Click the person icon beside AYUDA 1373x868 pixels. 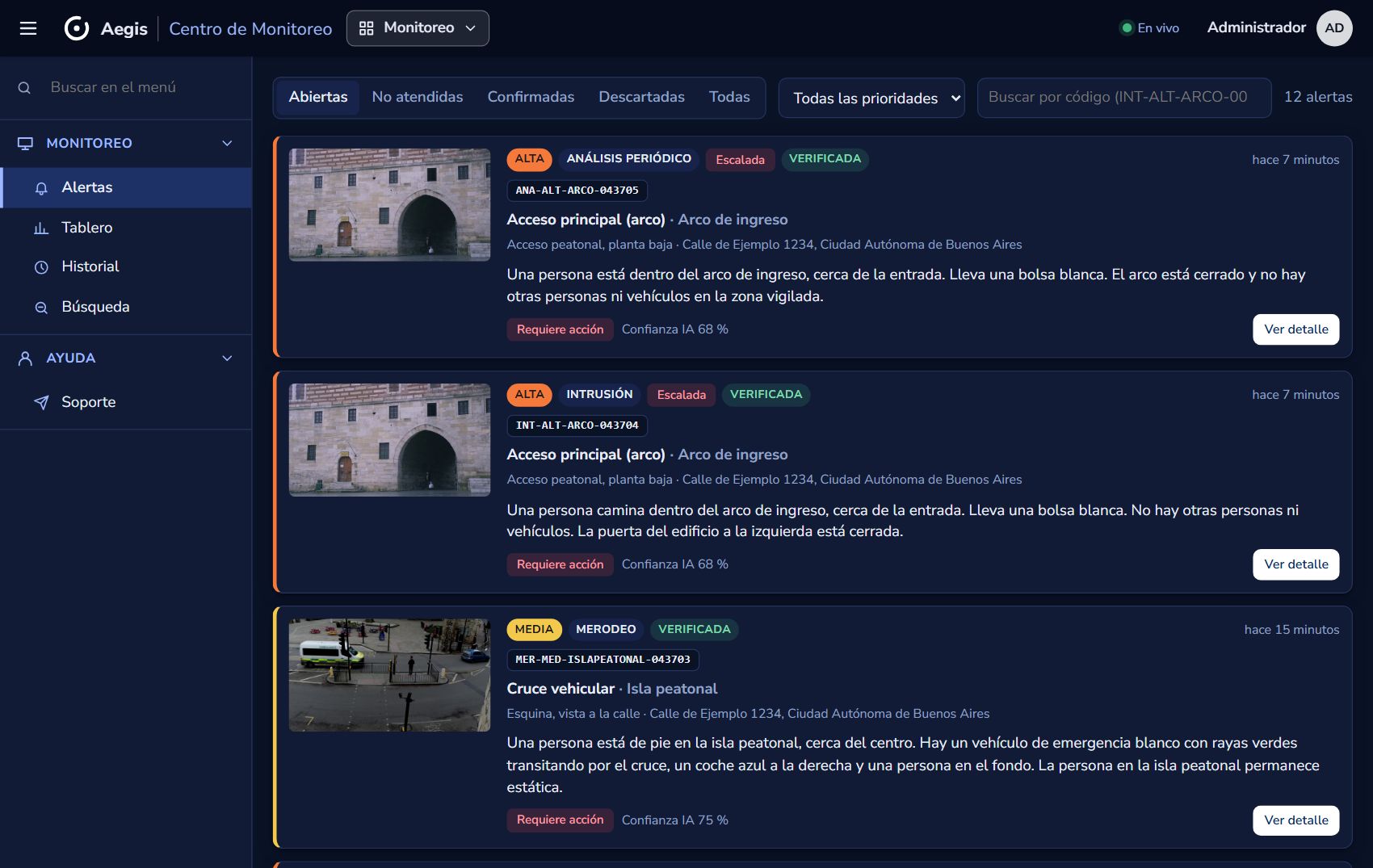tap(25, 359)
